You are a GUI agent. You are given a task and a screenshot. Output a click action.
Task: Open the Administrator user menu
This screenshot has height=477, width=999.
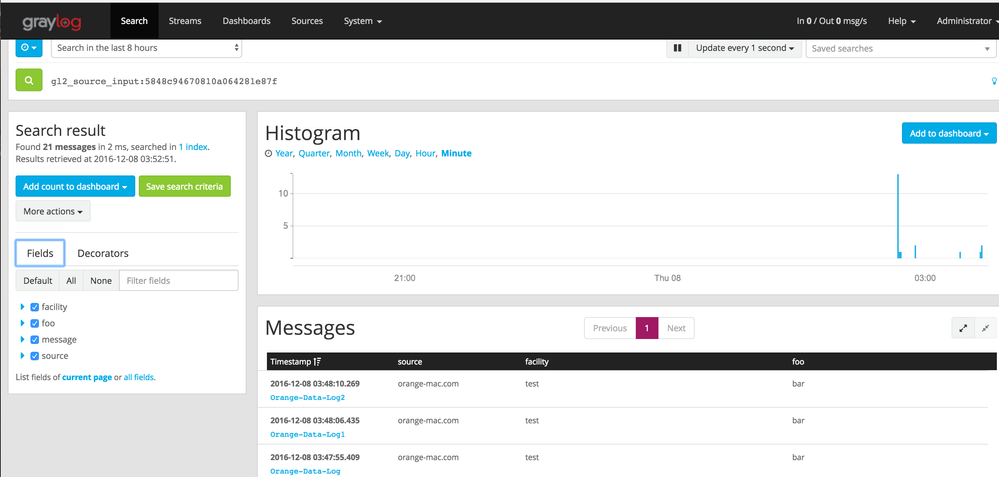click(x=967, y=21)
